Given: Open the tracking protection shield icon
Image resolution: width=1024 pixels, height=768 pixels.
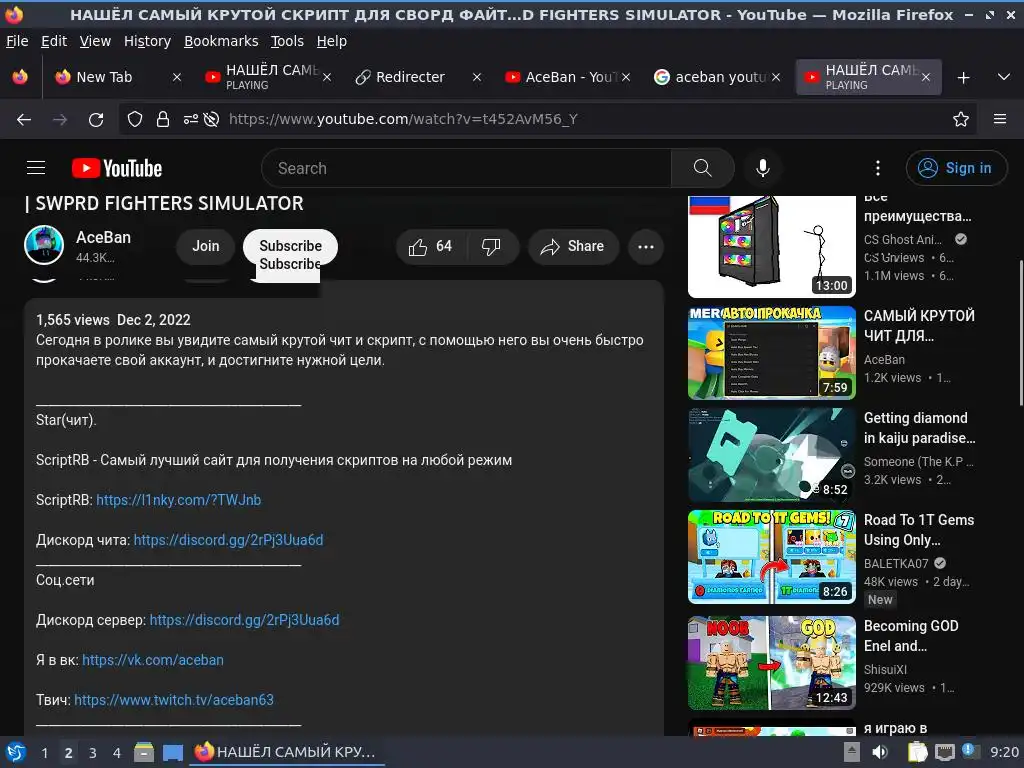Looking at the screenshot, I should 135,119.
